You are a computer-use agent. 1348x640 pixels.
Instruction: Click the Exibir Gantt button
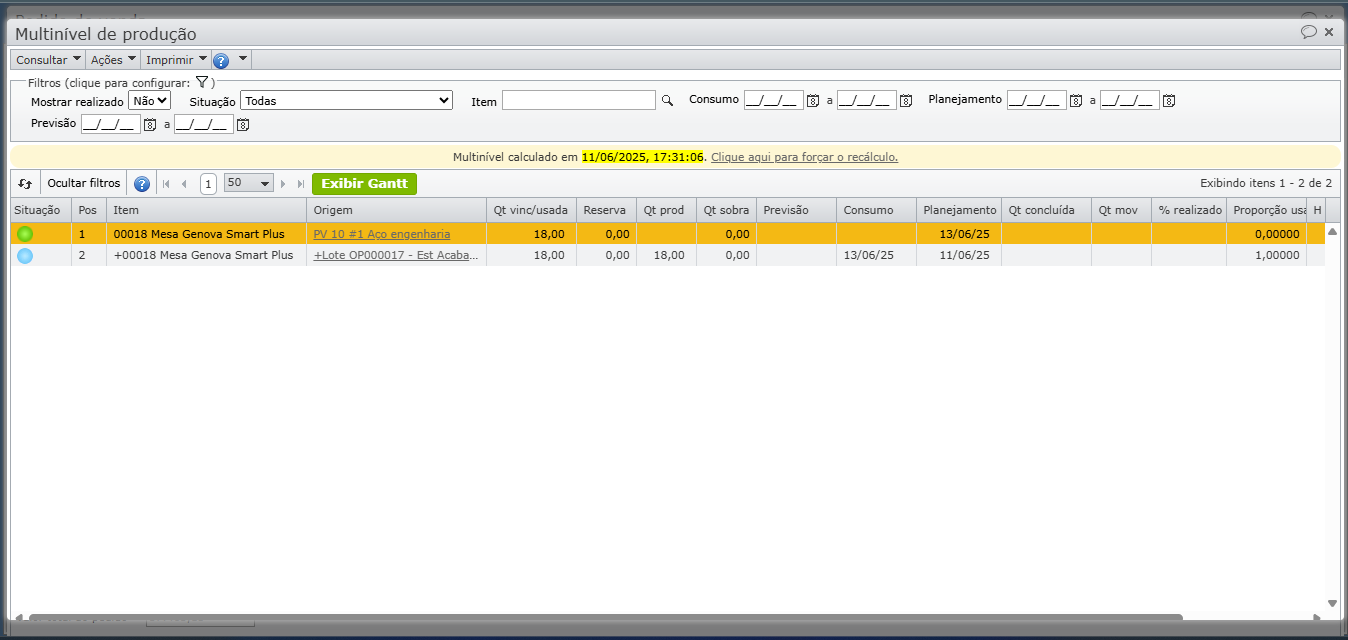coord(364,184)
